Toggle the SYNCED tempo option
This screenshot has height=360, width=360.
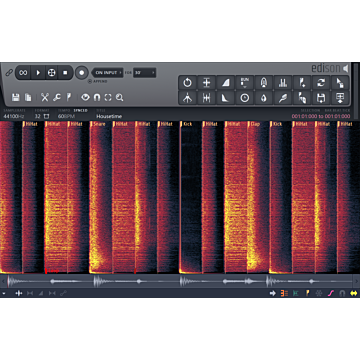click(80, 110)
